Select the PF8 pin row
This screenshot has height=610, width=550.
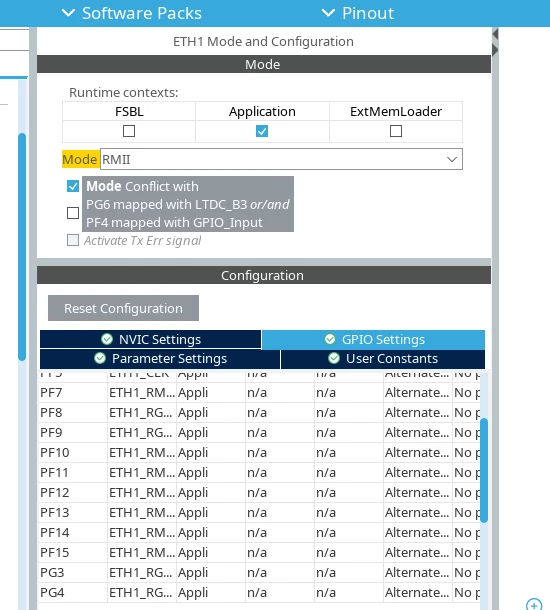[259, 412]
